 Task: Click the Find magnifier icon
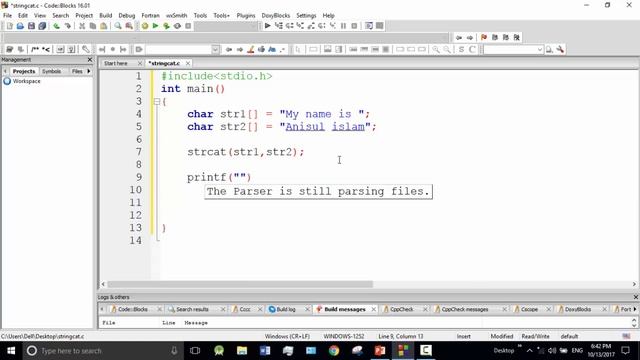[x=118, y=26]
